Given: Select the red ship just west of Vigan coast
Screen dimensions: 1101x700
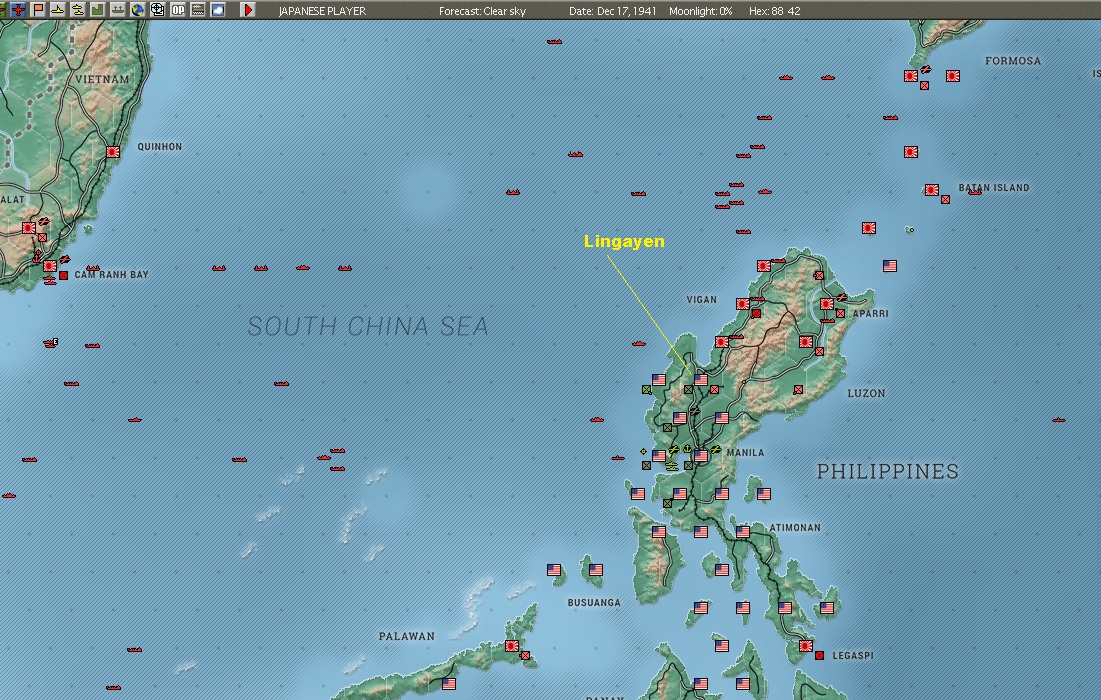Looking at the screenshot, I should (638, 343).
